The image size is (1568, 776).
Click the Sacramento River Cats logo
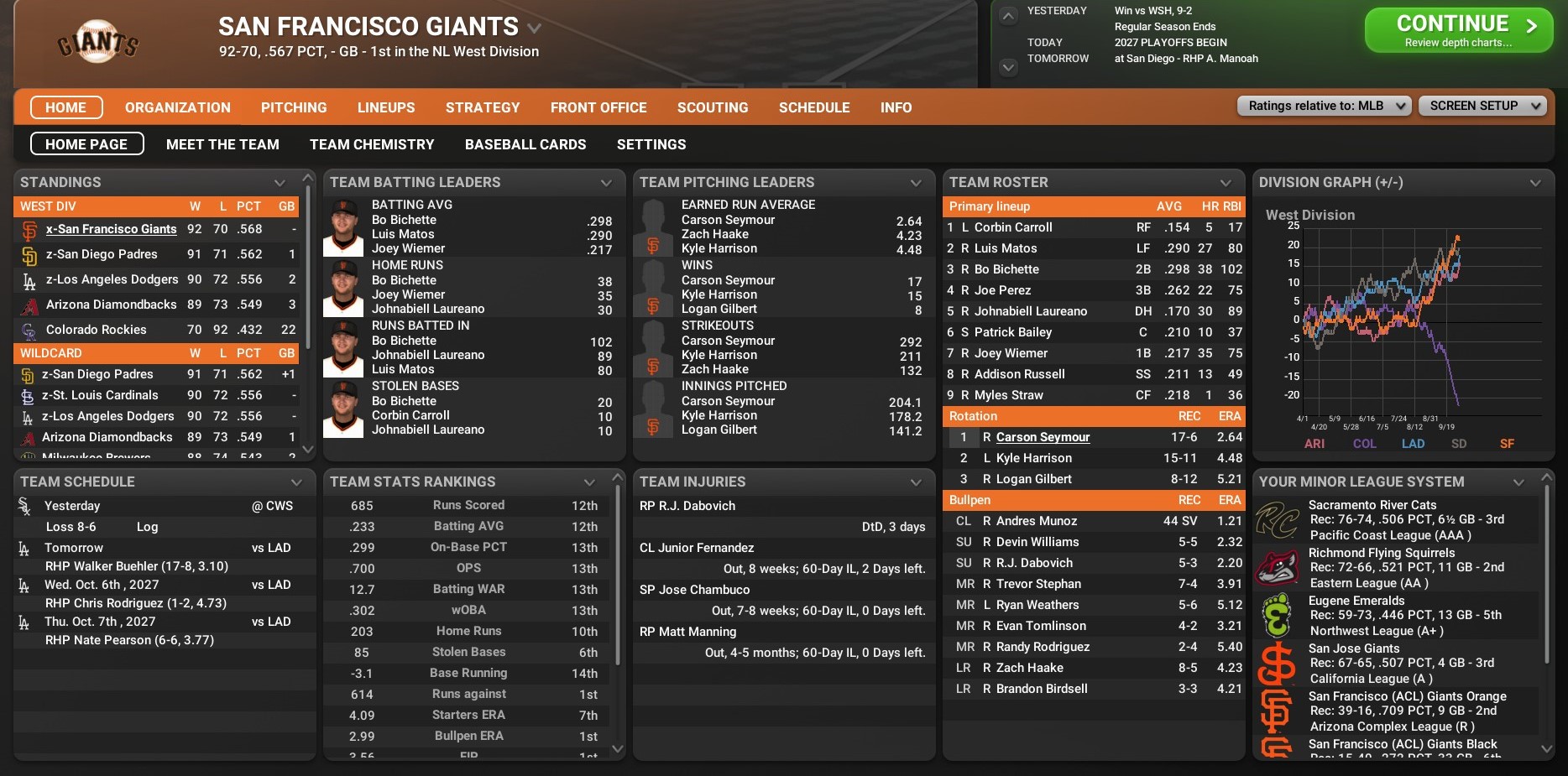tap(1277, 520)
